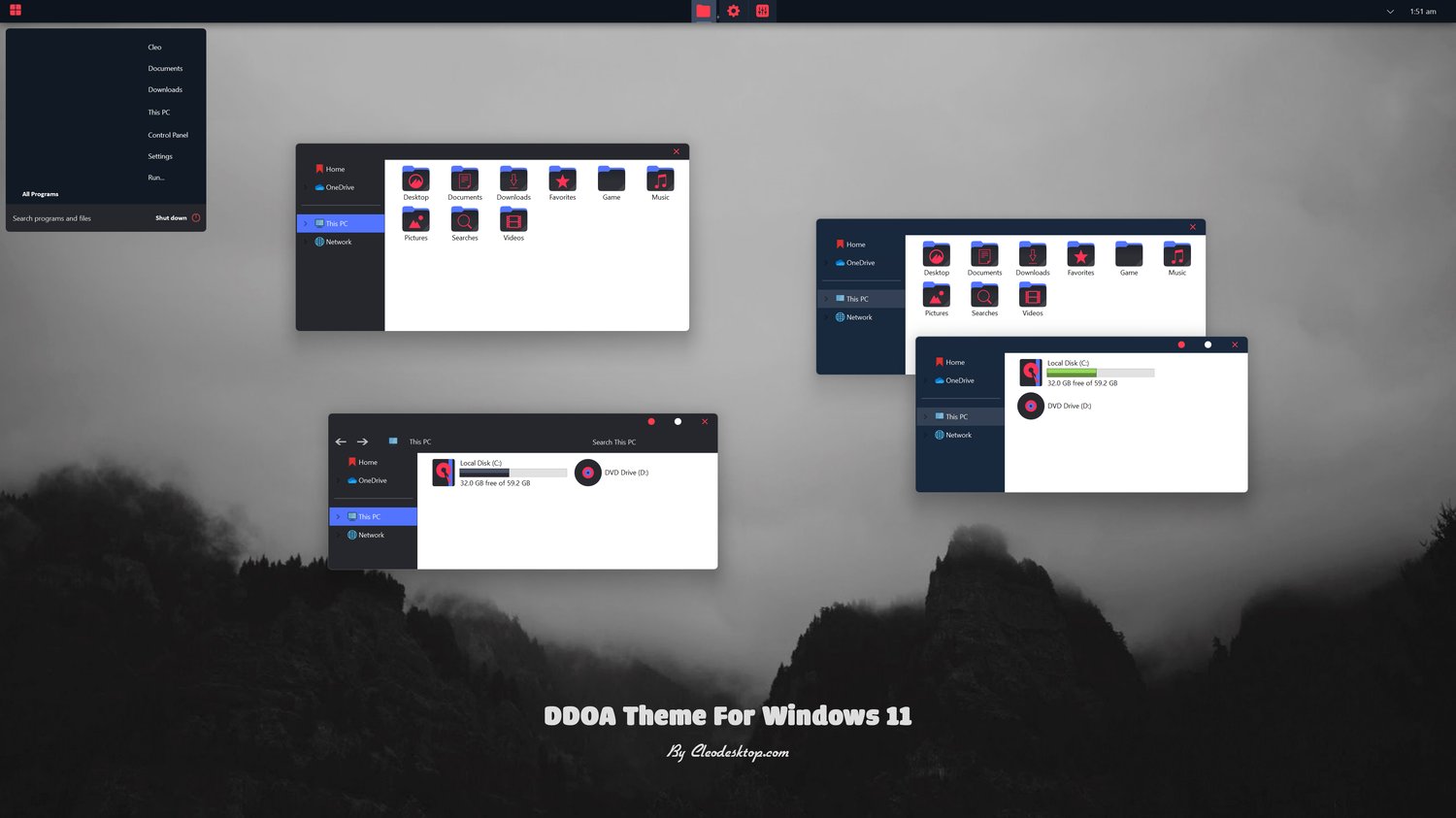Launch Run... from the Start menu
1456x818 pixels.
click(x=156, y=178)
